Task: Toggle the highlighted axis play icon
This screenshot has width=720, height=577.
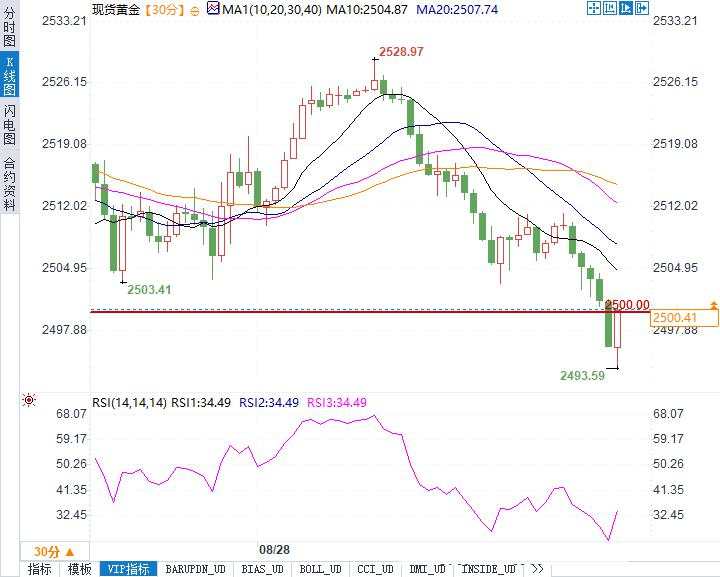Action: coord(625,8)
